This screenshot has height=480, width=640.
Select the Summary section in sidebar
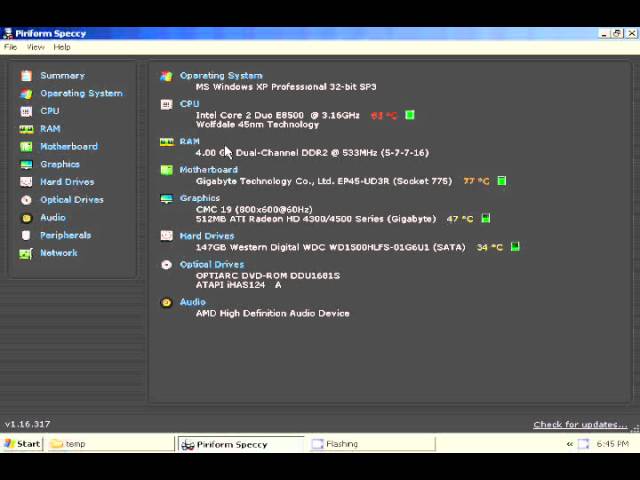point(62,76)
